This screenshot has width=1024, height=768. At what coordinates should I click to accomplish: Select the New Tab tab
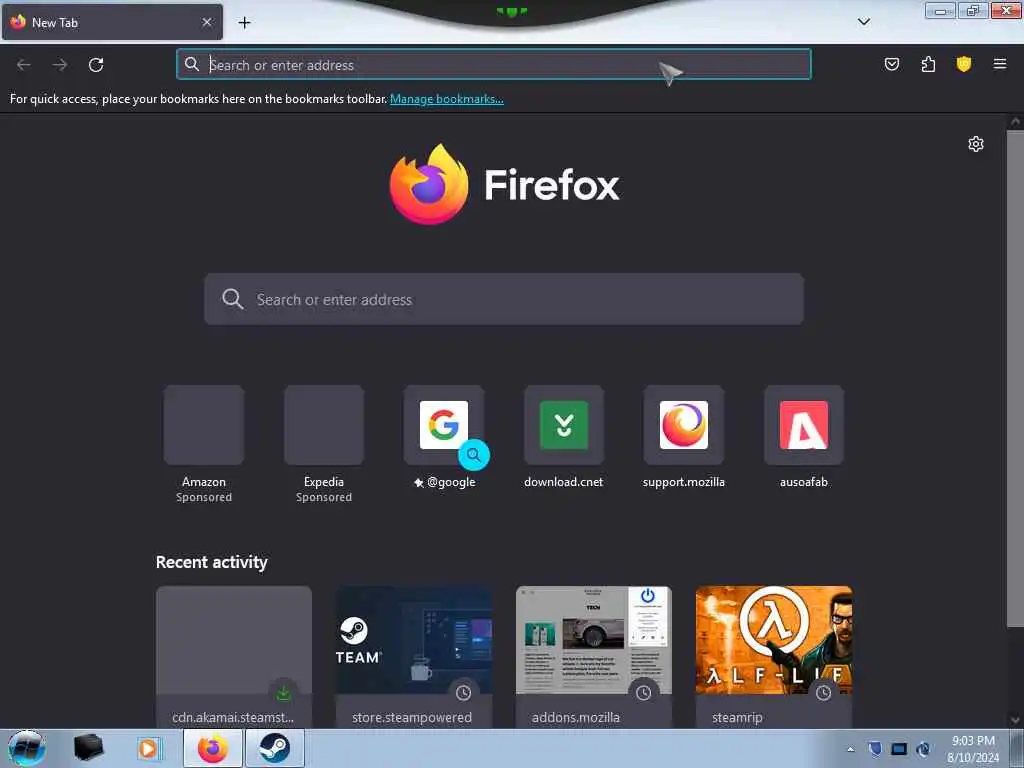(x=112, y=22)
